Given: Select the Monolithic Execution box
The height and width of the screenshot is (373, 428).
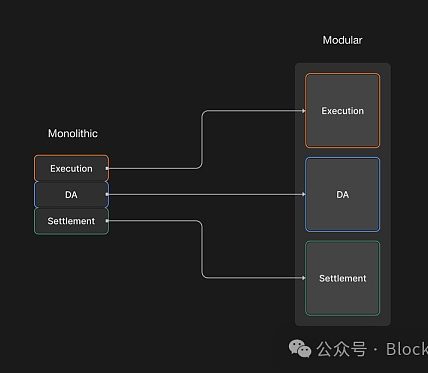Looking at the screenshot, I should click(x=71, y=168).
